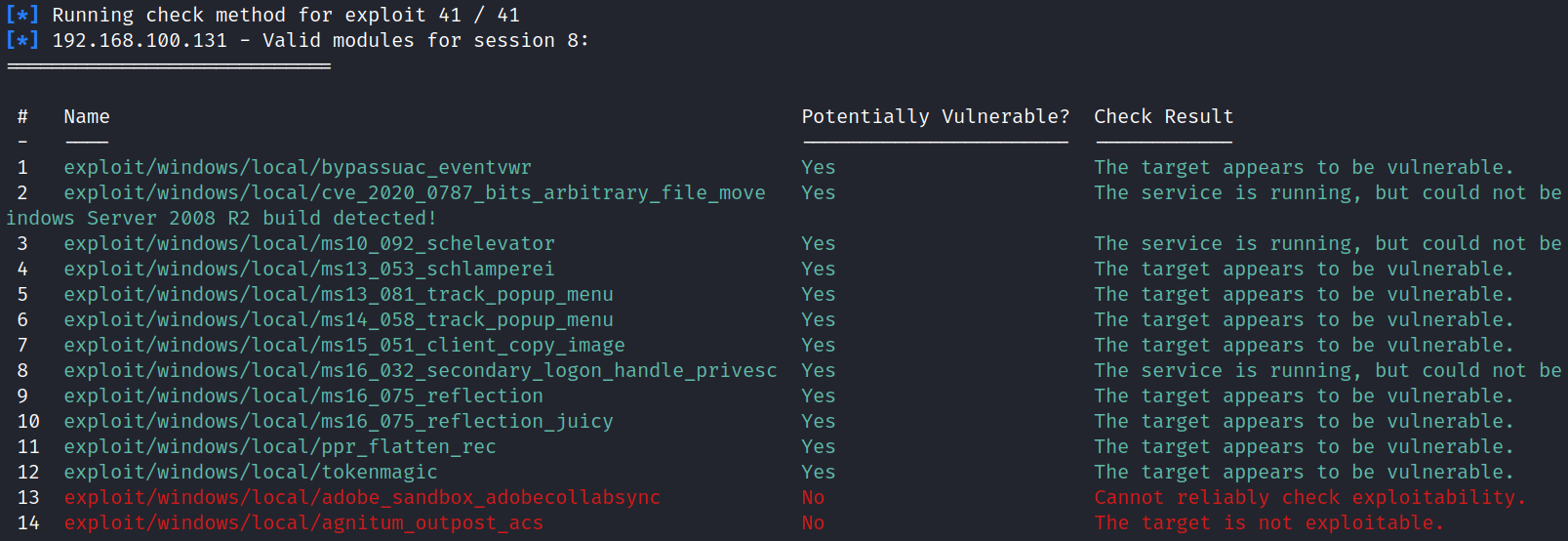Click the ms14_058_track_popup_menu exploit line
The height and width of the screenshot is (541, 1568).
[339, 320]
